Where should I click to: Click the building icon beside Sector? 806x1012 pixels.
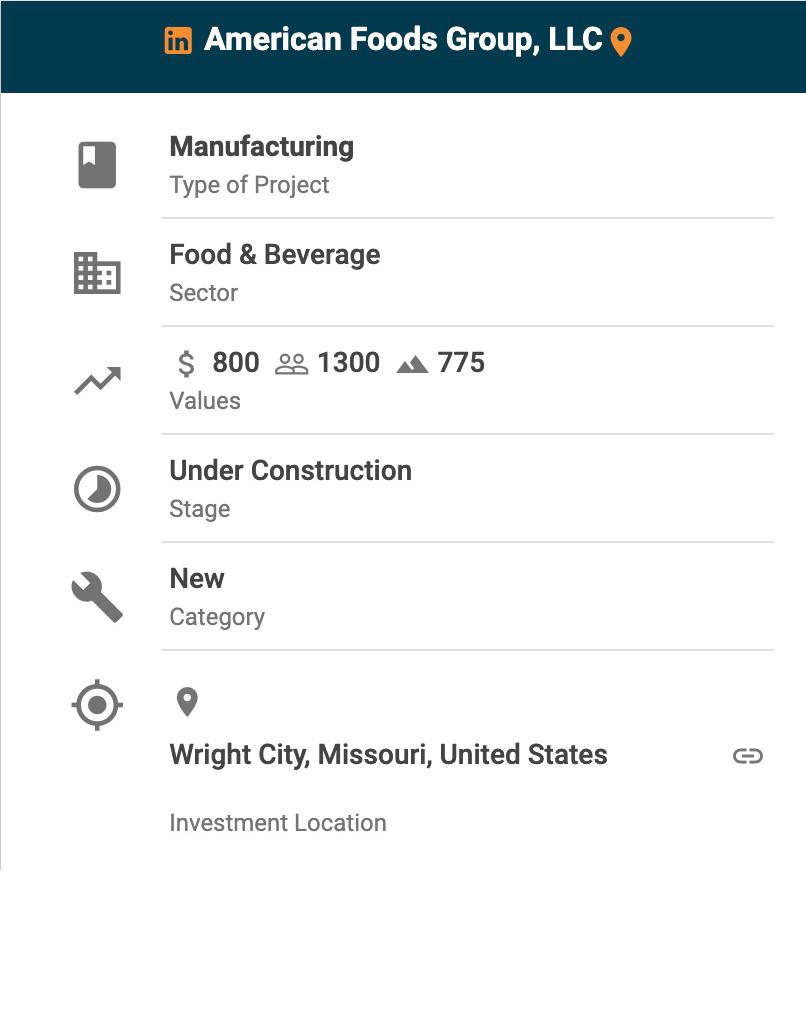(97, 273)
